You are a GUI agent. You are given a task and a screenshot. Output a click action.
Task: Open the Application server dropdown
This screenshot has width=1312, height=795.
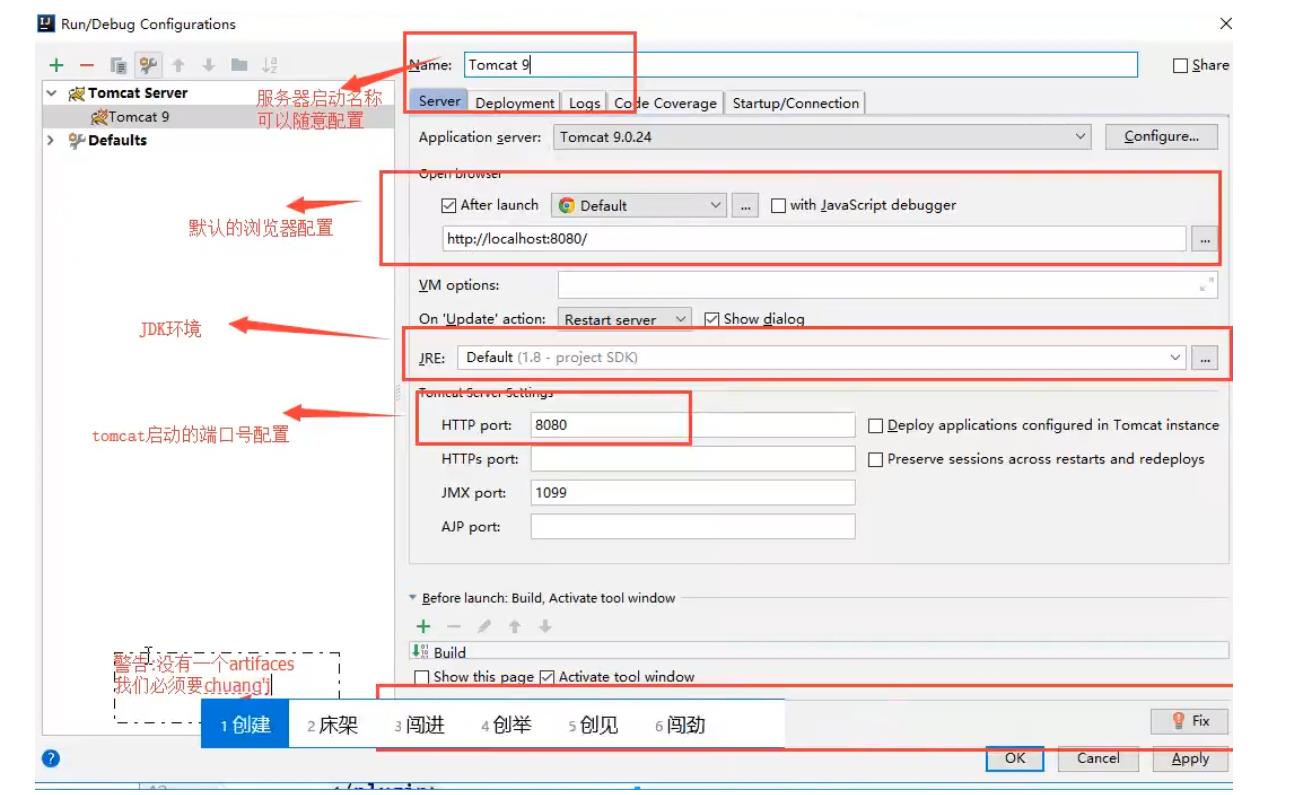822,137
